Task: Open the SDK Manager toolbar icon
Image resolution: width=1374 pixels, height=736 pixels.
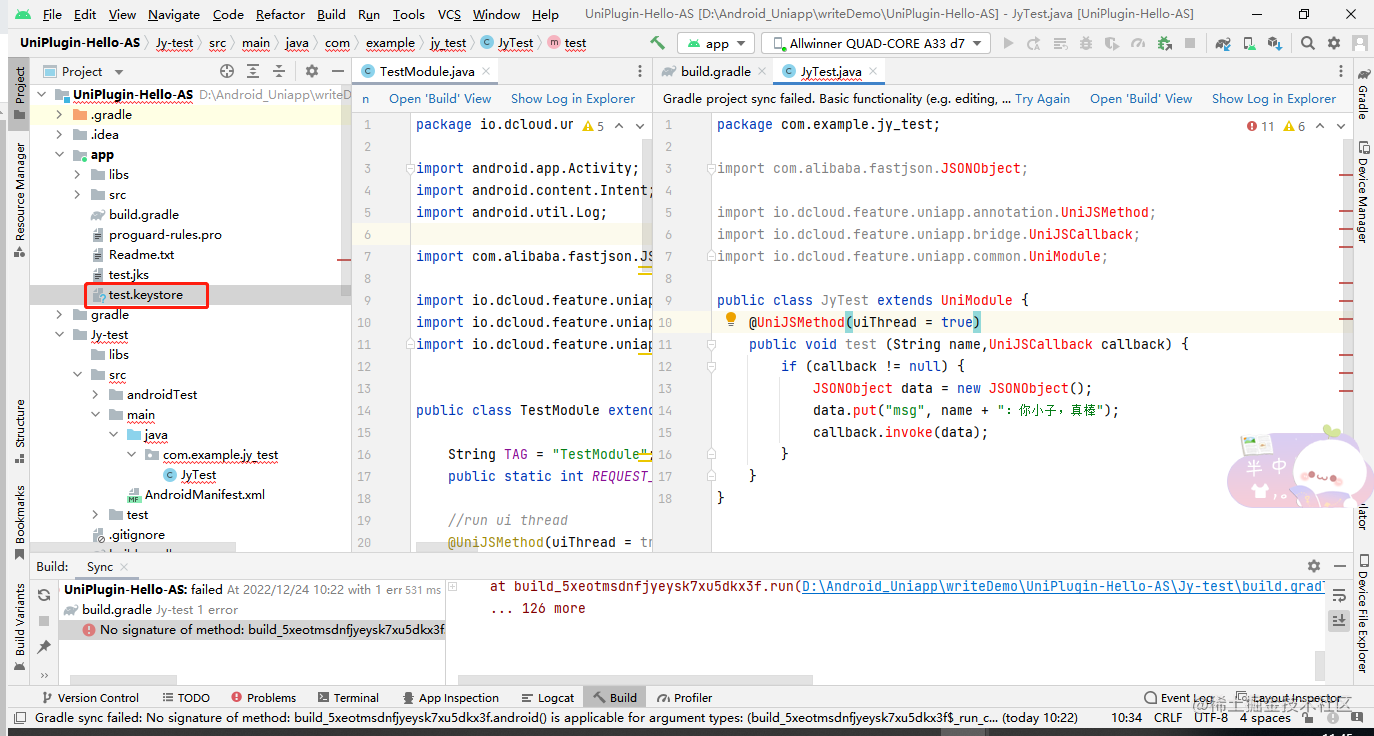Action: pyautogui.click(x=1274, y=43)
